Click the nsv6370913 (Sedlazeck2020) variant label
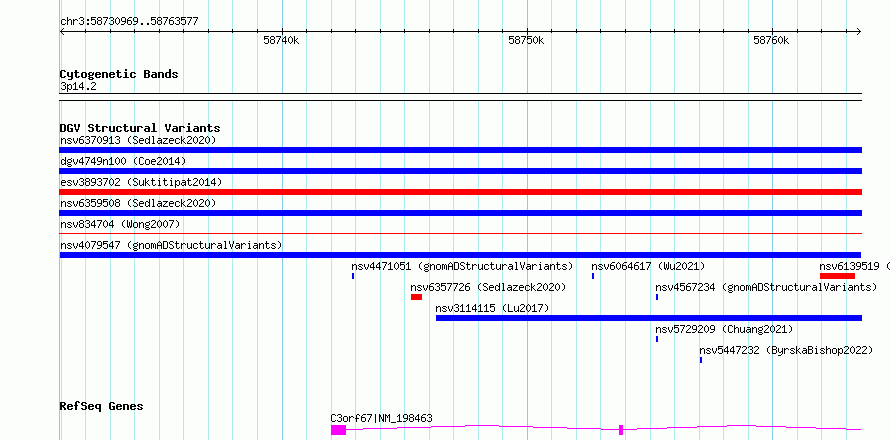 (x=138, y=140)
